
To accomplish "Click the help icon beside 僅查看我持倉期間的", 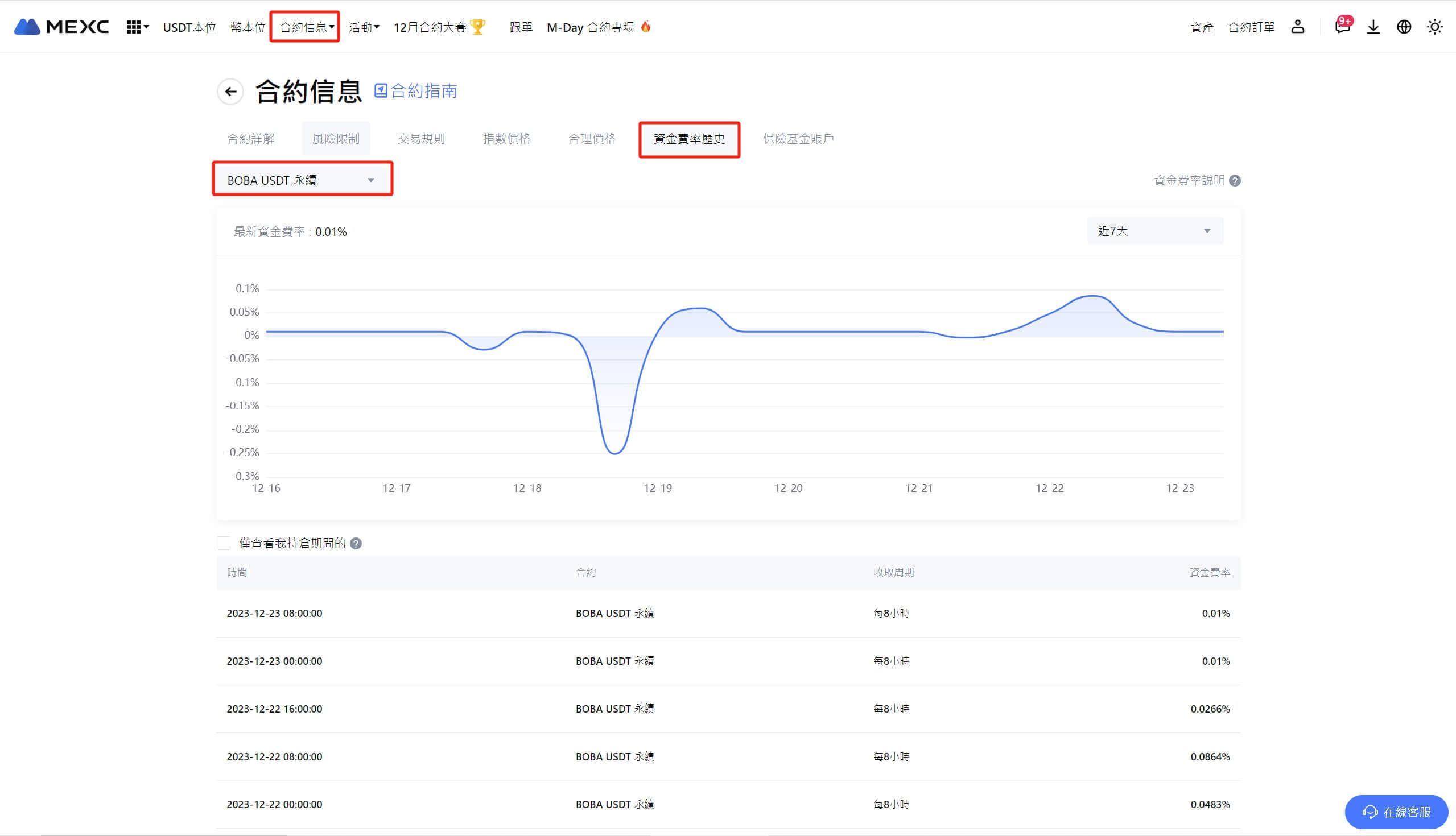I will [356, 544].
